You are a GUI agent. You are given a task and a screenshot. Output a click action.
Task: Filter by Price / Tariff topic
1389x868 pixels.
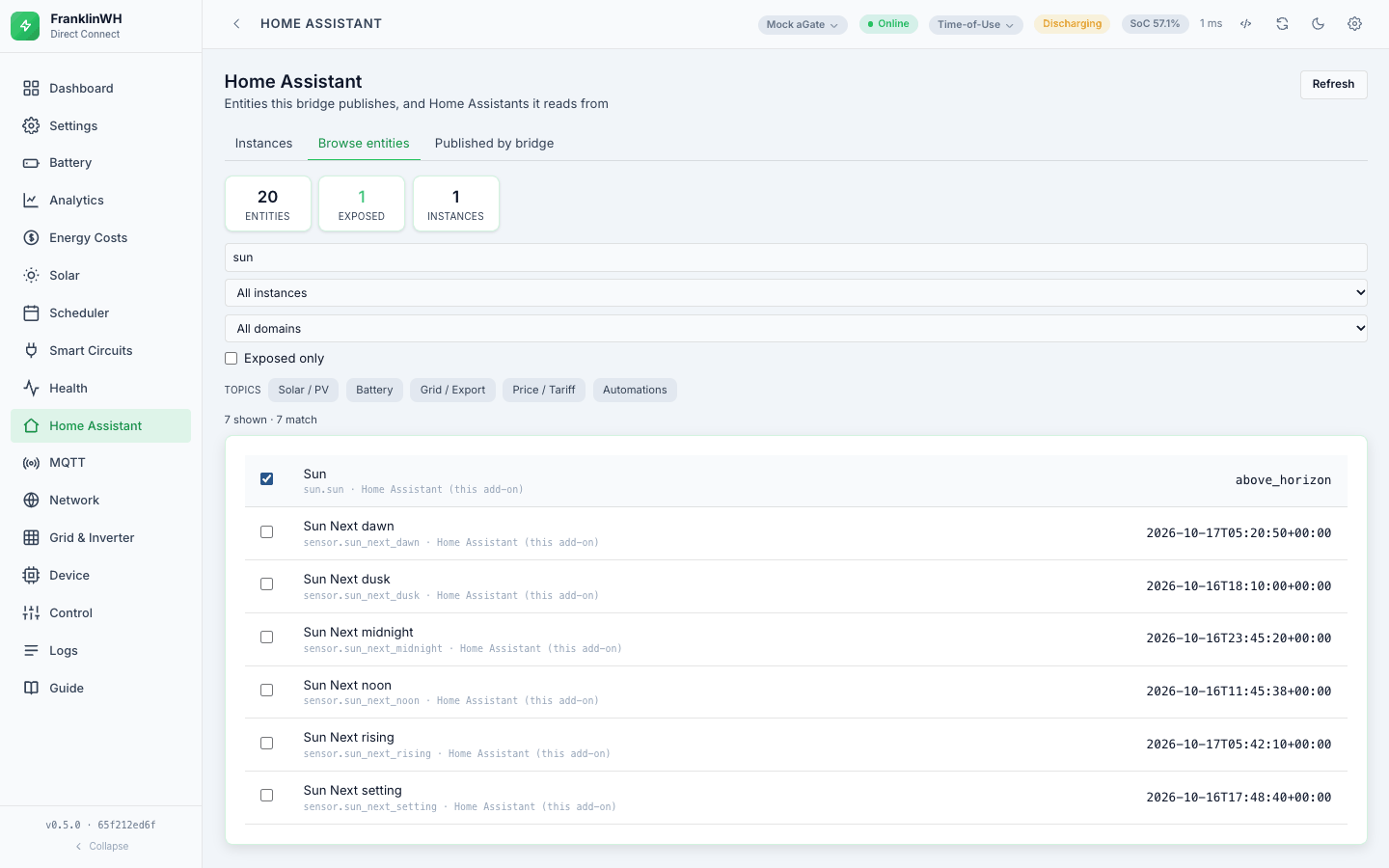pos(544,391)
